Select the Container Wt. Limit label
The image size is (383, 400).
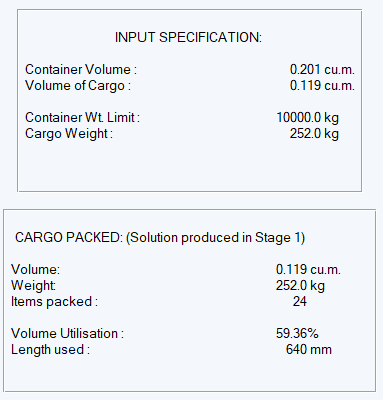82,118
